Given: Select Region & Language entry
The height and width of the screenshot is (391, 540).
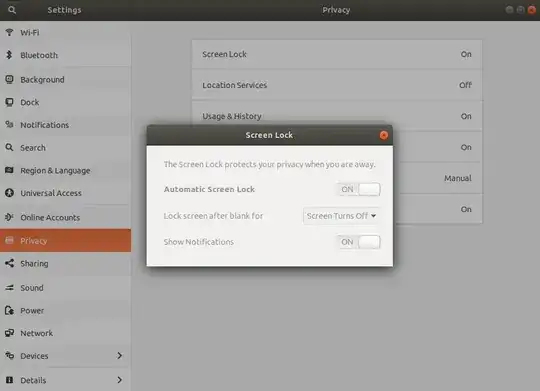Looking at the screenshot, I should 65,171.
